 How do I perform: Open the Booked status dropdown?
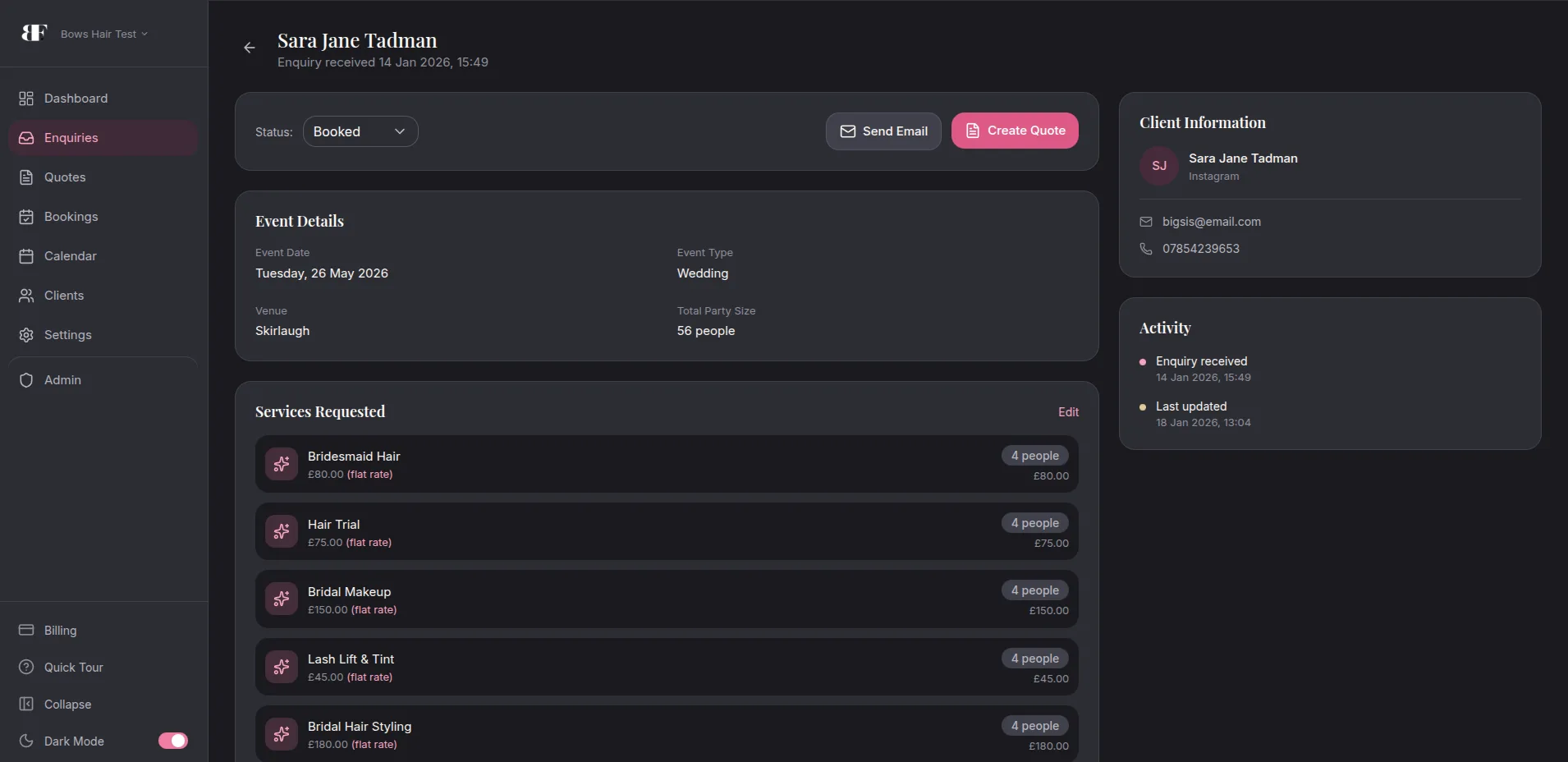(x=360, y=131)
